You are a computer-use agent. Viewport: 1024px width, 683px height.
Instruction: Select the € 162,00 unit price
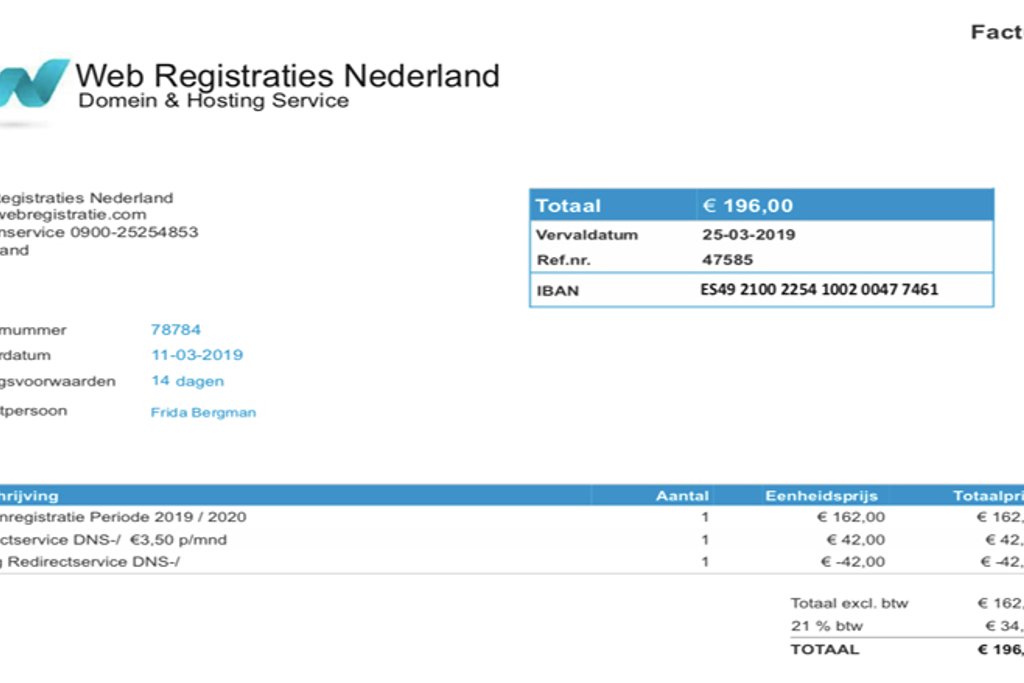click(x=851, y=517)
